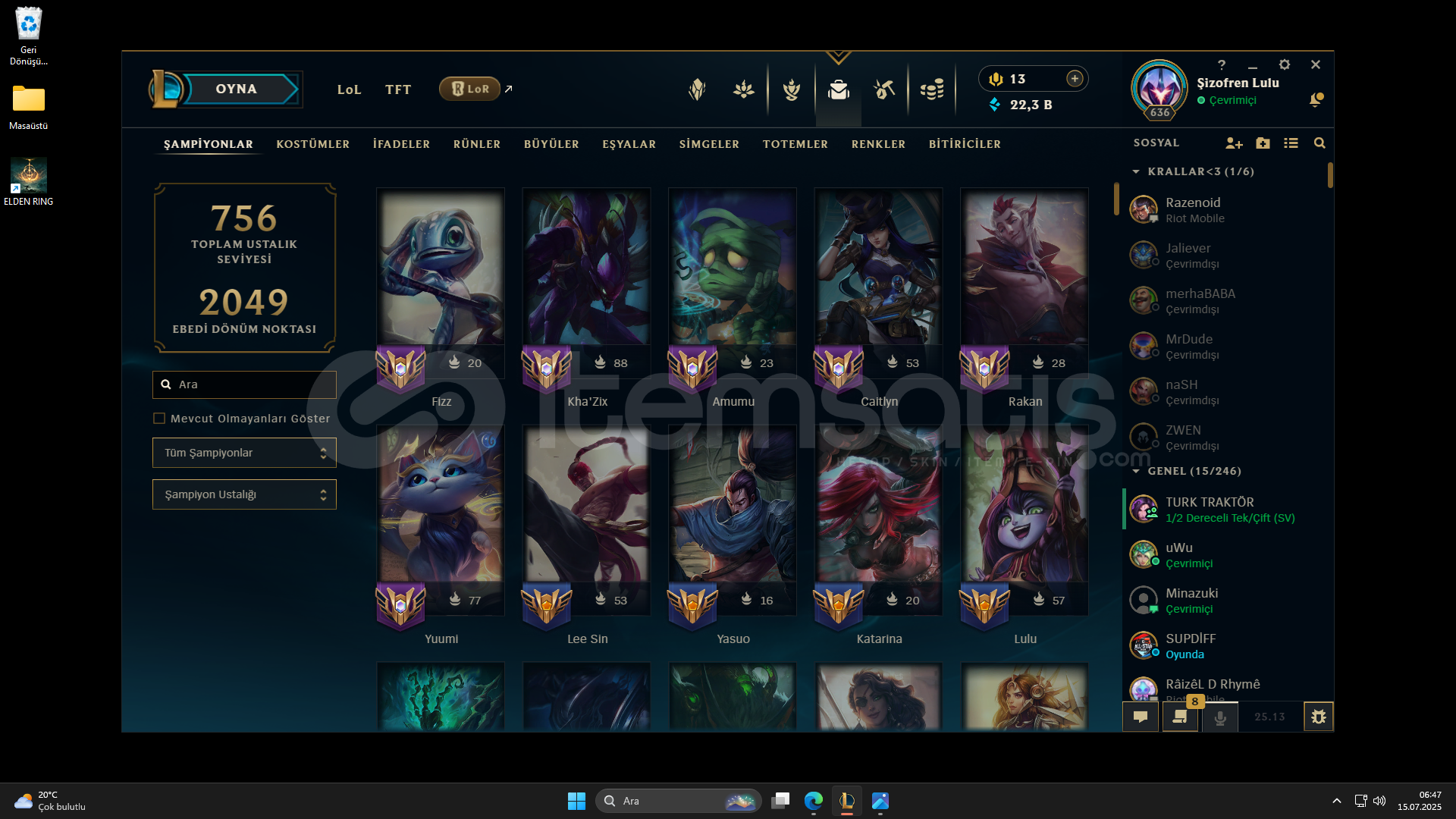The height and width of the screenshot is (819, 1456).
Task: Switch to the RÜNLER tab
Action: (477, 144)
